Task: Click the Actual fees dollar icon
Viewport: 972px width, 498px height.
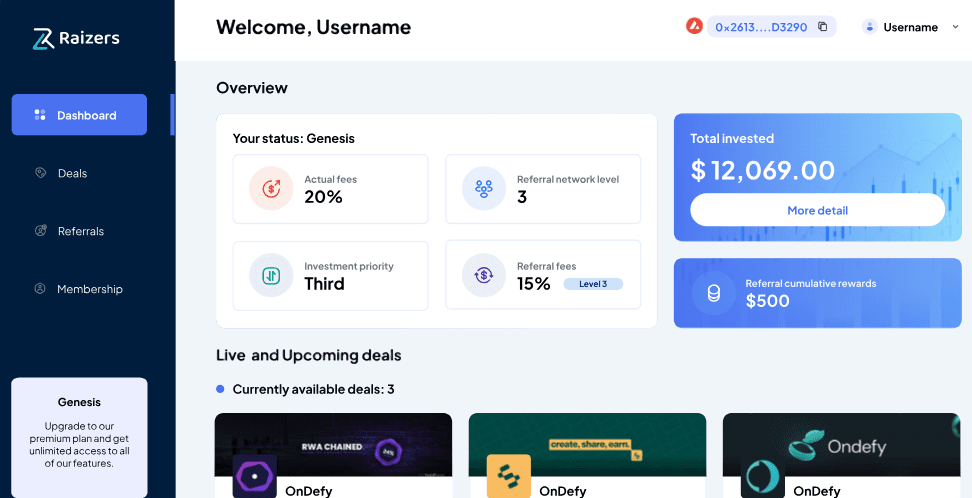Action: [x=271, y=189]
